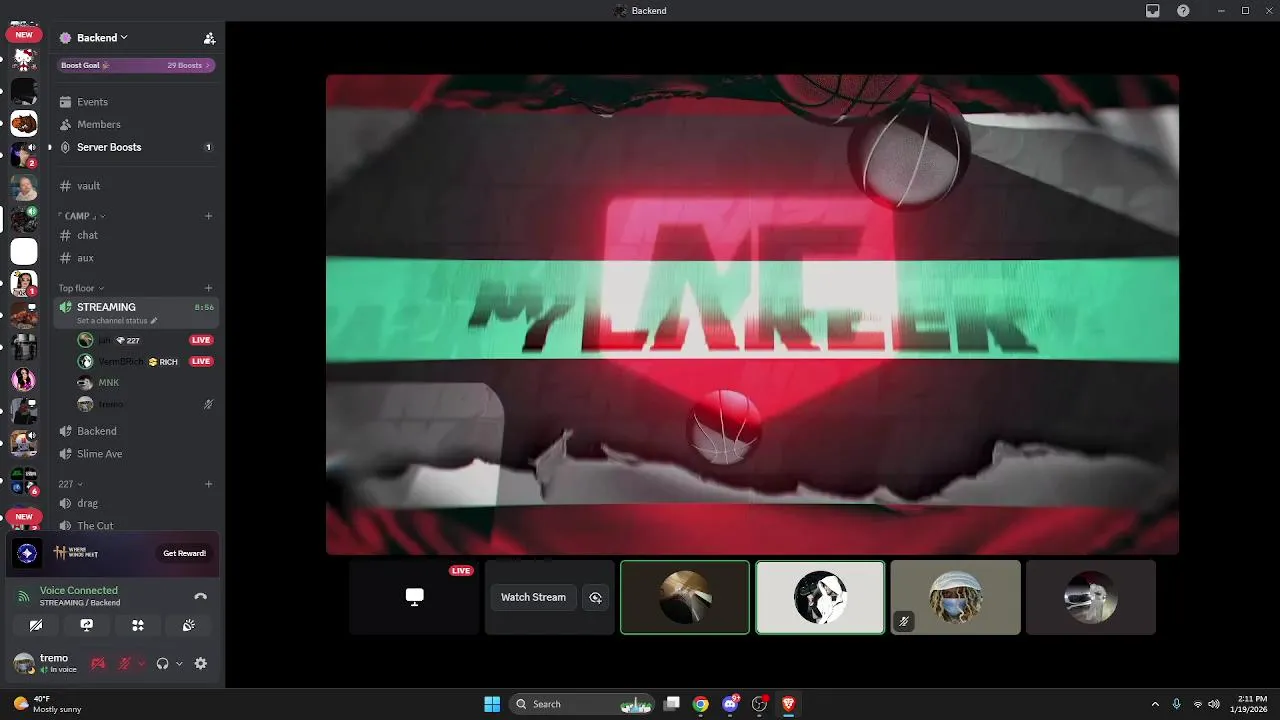1280x720 pixels.
Task: Click the share your screen button
Action: click(x=87, y=625)
